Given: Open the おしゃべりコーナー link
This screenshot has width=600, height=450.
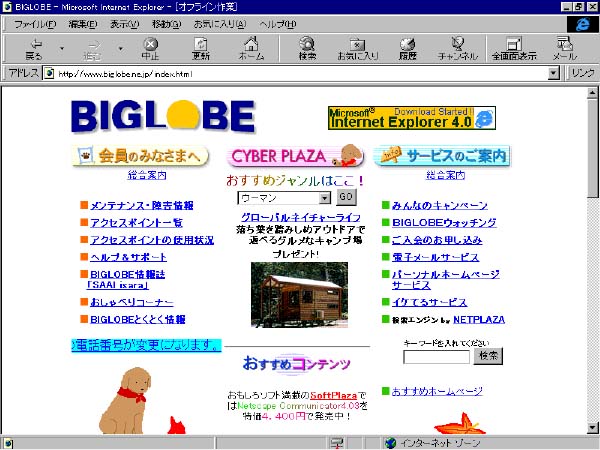Looking at the screenshot, I should click(x=132, y=302).
